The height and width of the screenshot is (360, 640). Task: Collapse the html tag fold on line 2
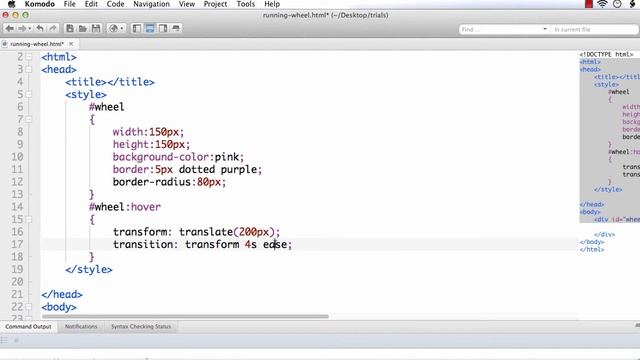pos(29,57)
